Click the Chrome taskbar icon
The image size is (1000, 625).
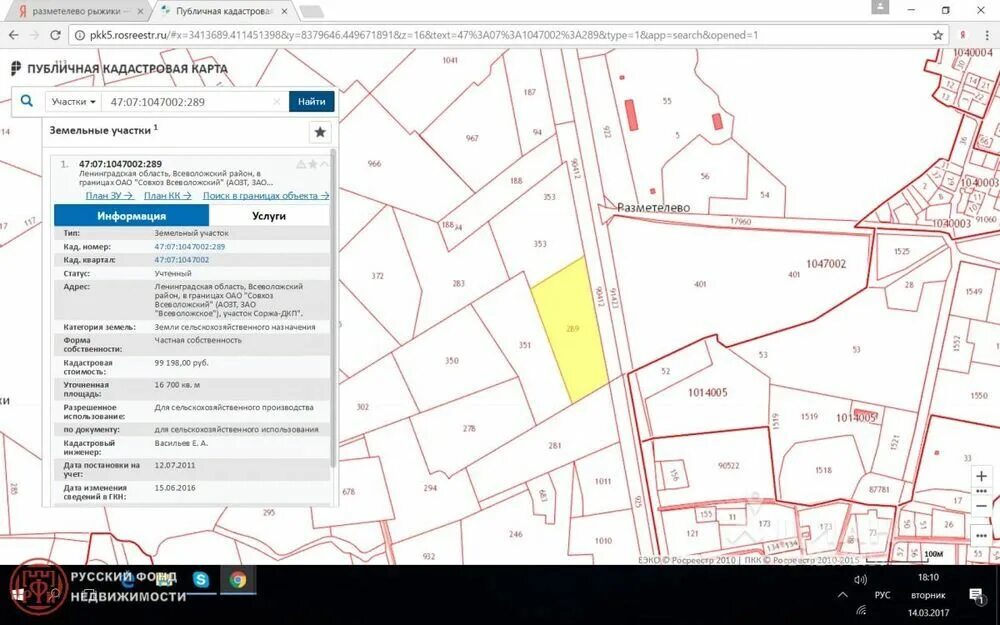pos(238,579)
